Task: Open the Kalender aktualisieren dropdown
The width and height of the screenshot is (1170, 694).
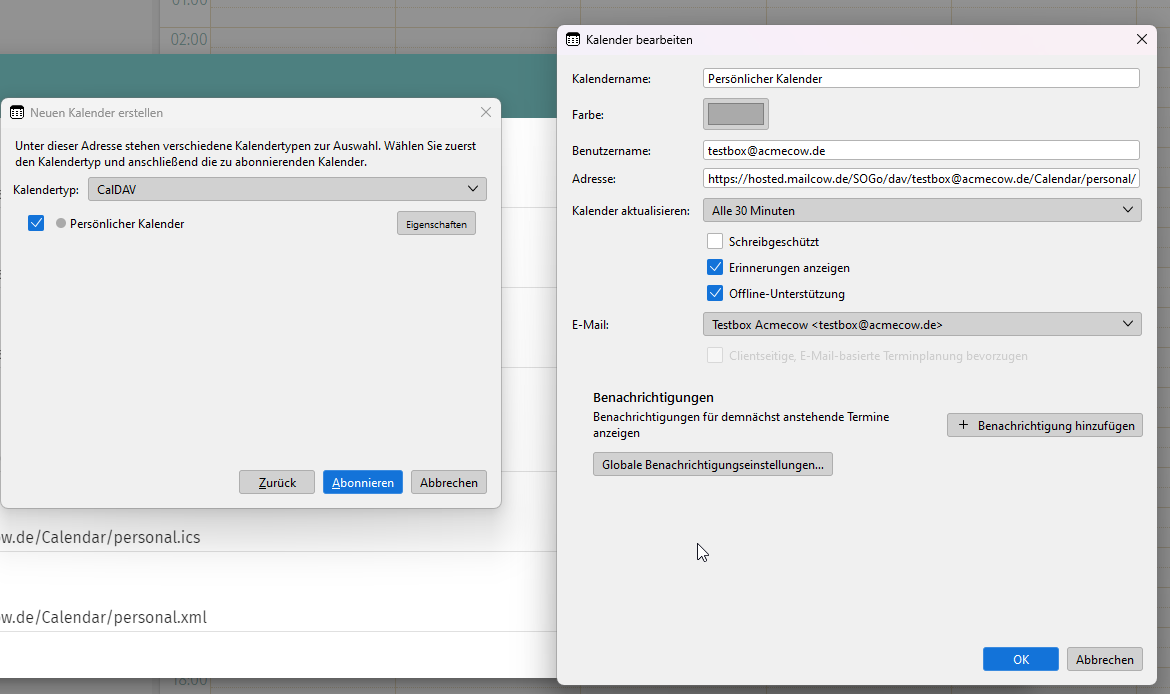Action: [x=920, y=210]
